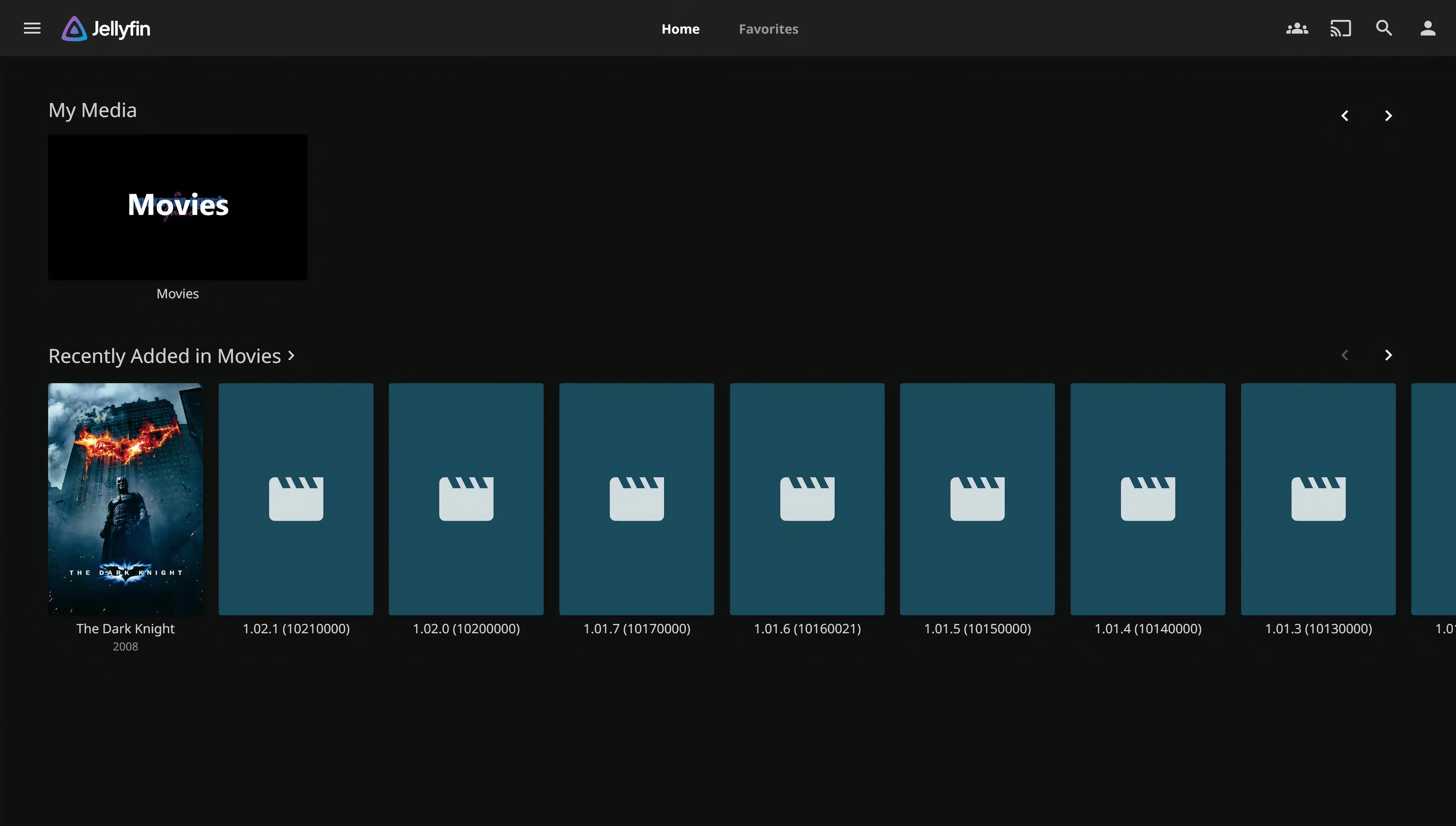The image size is (1456, 826).
Task: Open the 1.02.1 (10210000) movie card
Action: 296,499
